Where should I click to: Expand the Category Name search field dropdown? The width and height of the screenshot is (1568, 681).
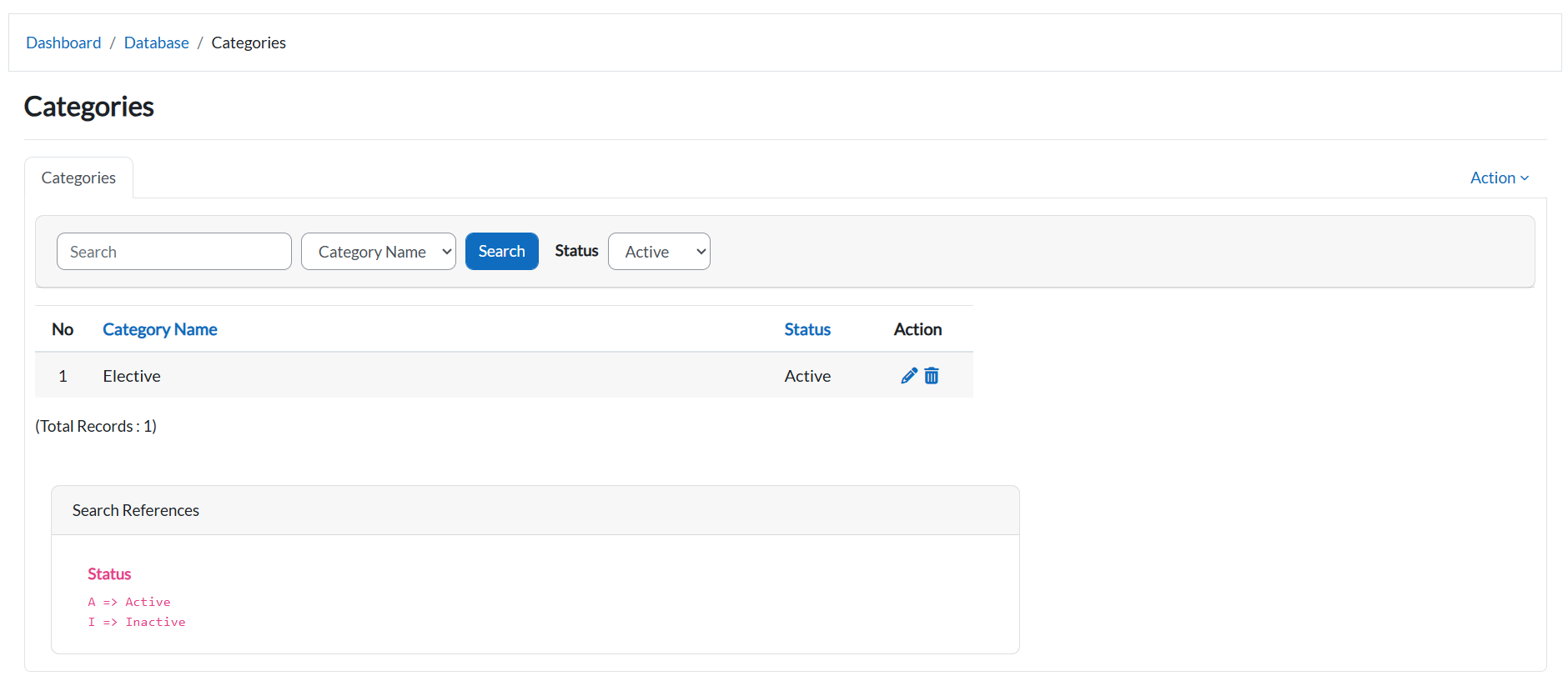pyautogui.click(x=378, y=252)
